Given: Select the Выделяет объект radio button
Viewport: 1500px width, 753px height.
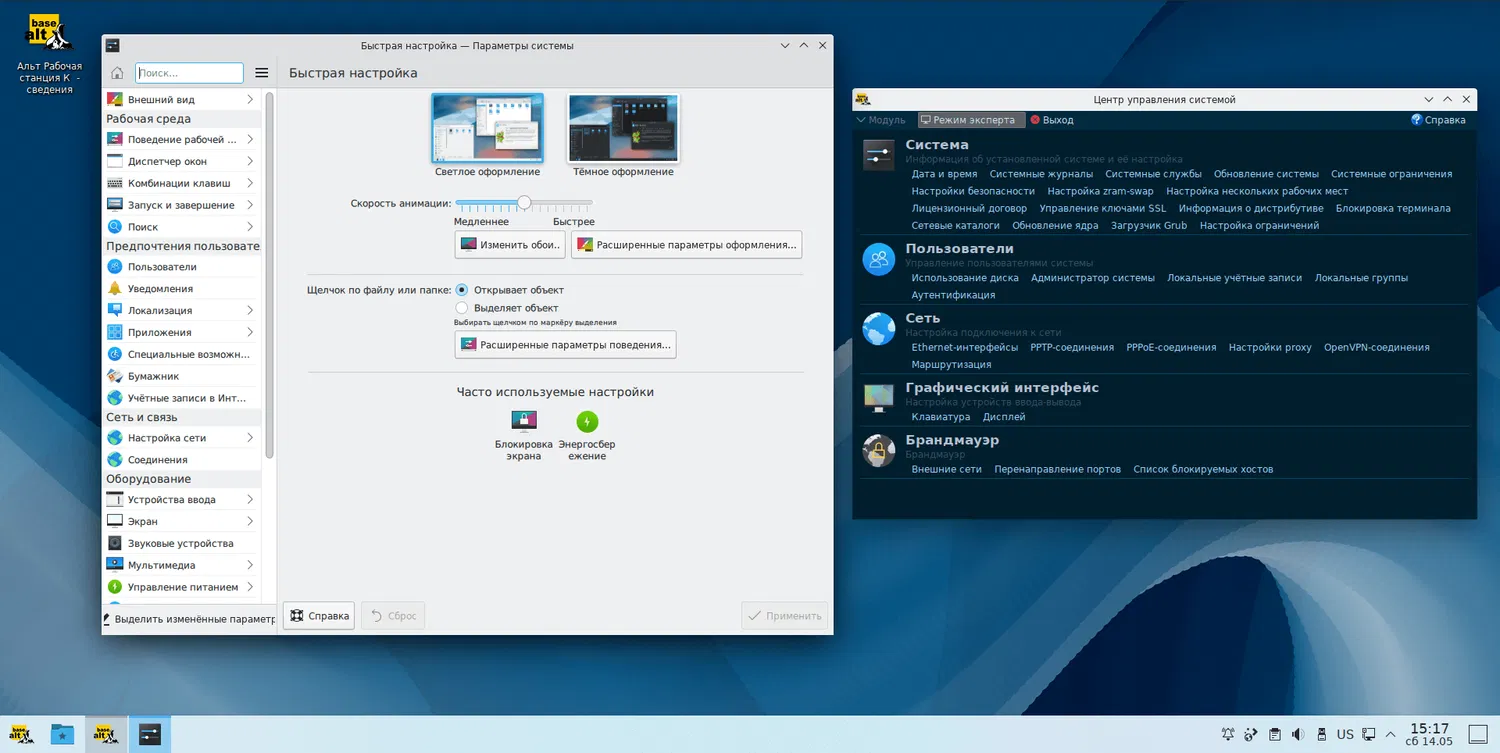Looking at the screenshot, I should (462, 308).
